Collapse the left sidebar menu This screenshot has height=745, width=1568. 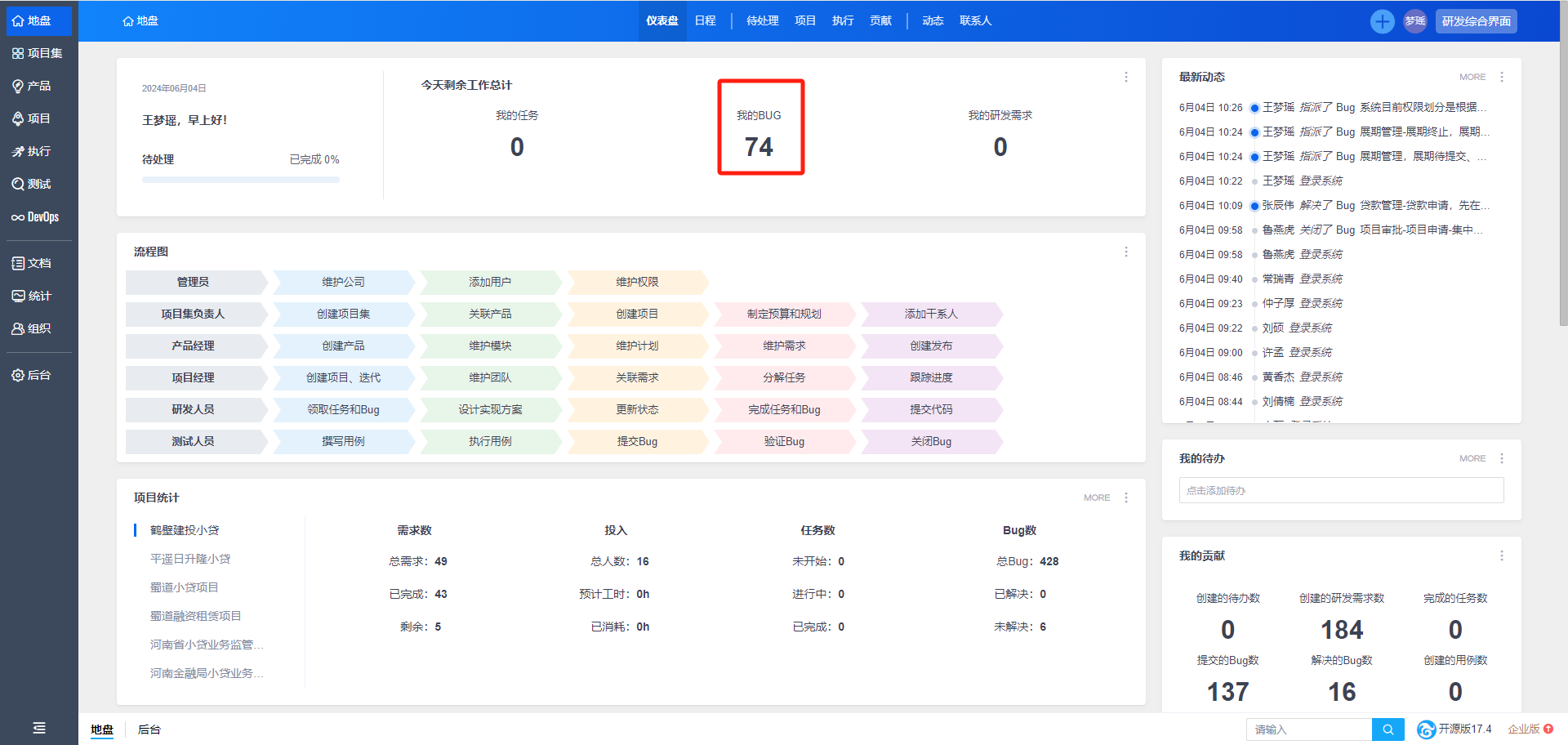[x=38, y=728]
